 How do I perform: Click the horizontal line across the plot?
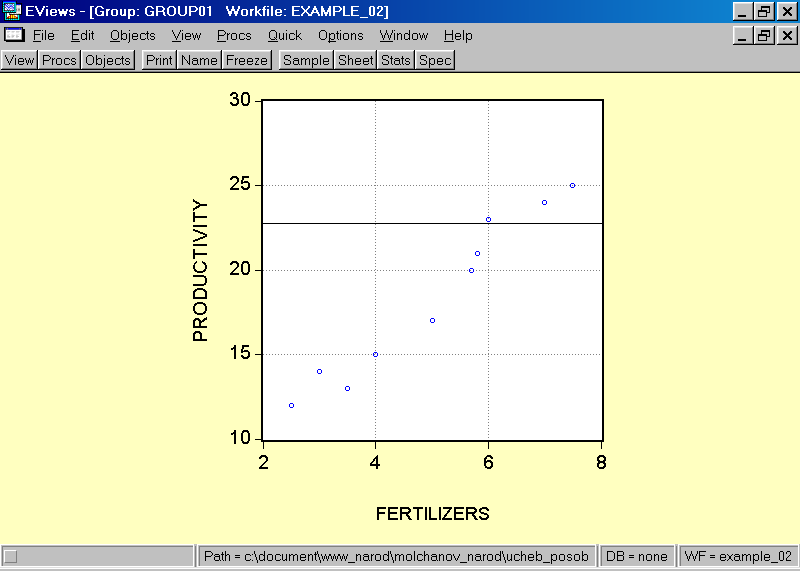pos(433,224)
